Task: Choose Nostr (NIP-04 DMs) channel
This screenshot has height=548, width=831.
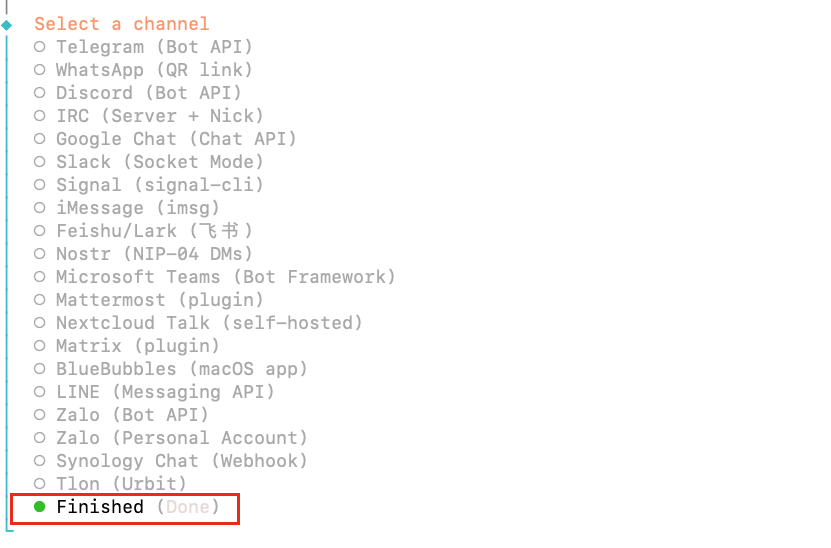Action: click(x=154, y=254)
